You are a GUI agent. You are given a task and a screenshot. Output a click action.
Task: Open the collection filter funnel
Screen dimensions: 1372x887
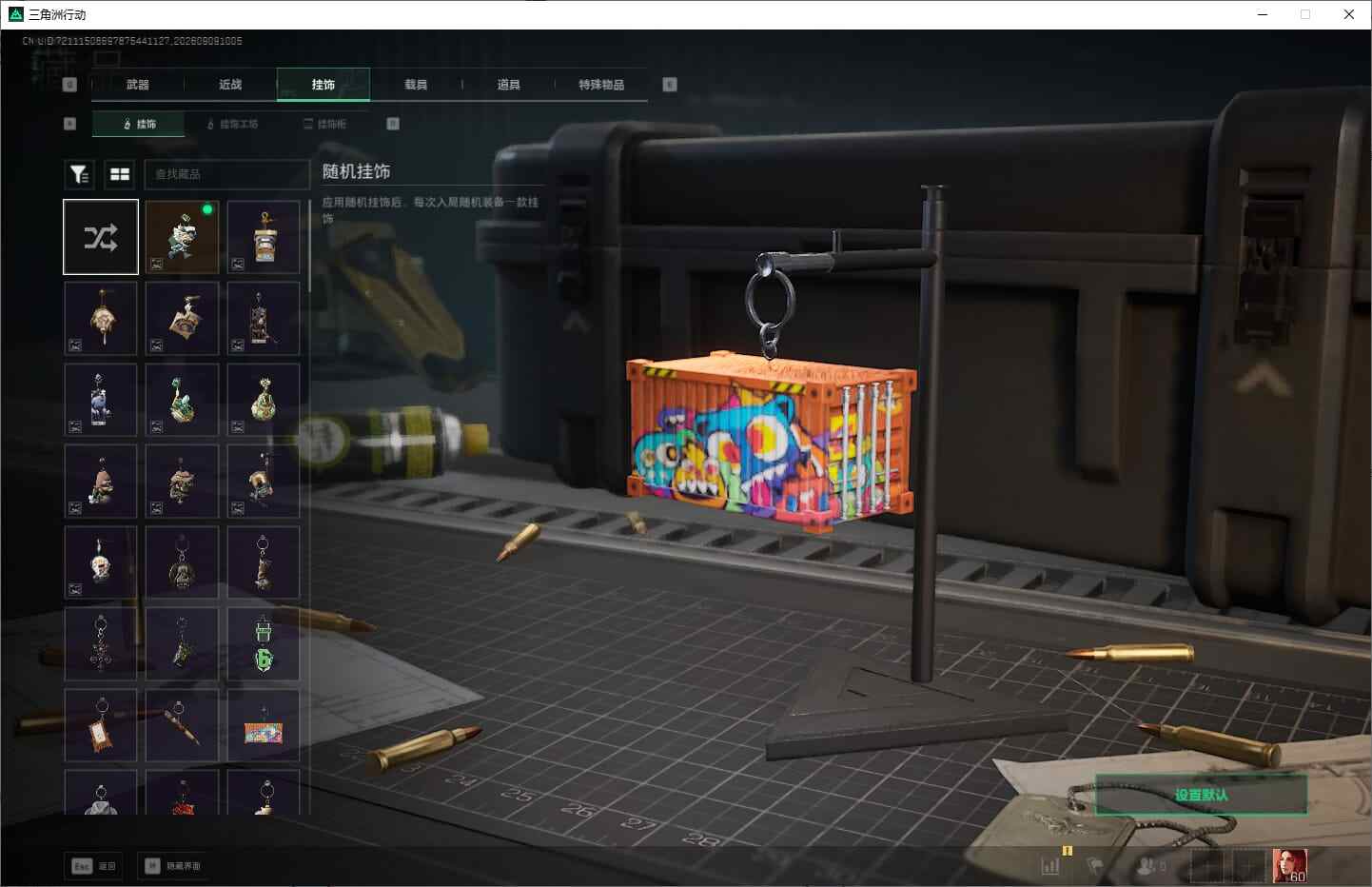79,174
